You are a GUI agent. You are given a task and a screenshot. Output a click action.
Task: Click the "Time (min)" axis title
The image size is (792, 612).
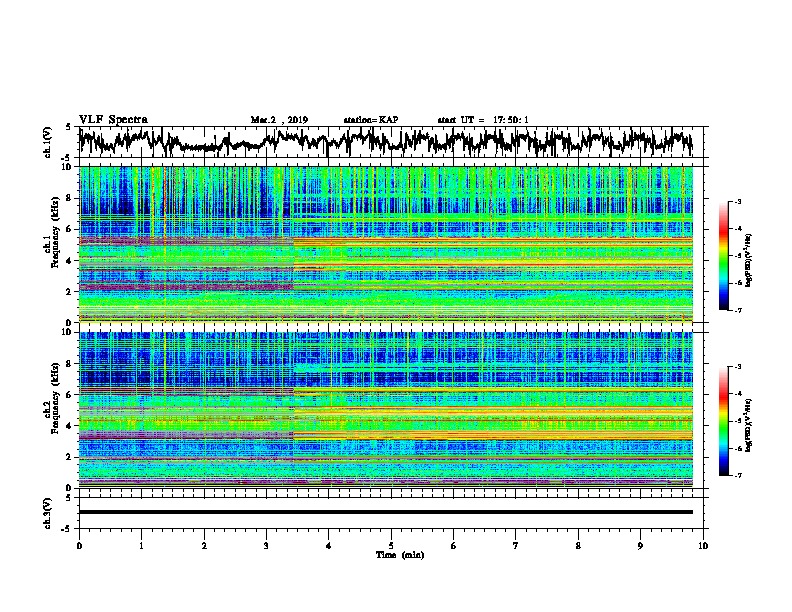[400, 555]
